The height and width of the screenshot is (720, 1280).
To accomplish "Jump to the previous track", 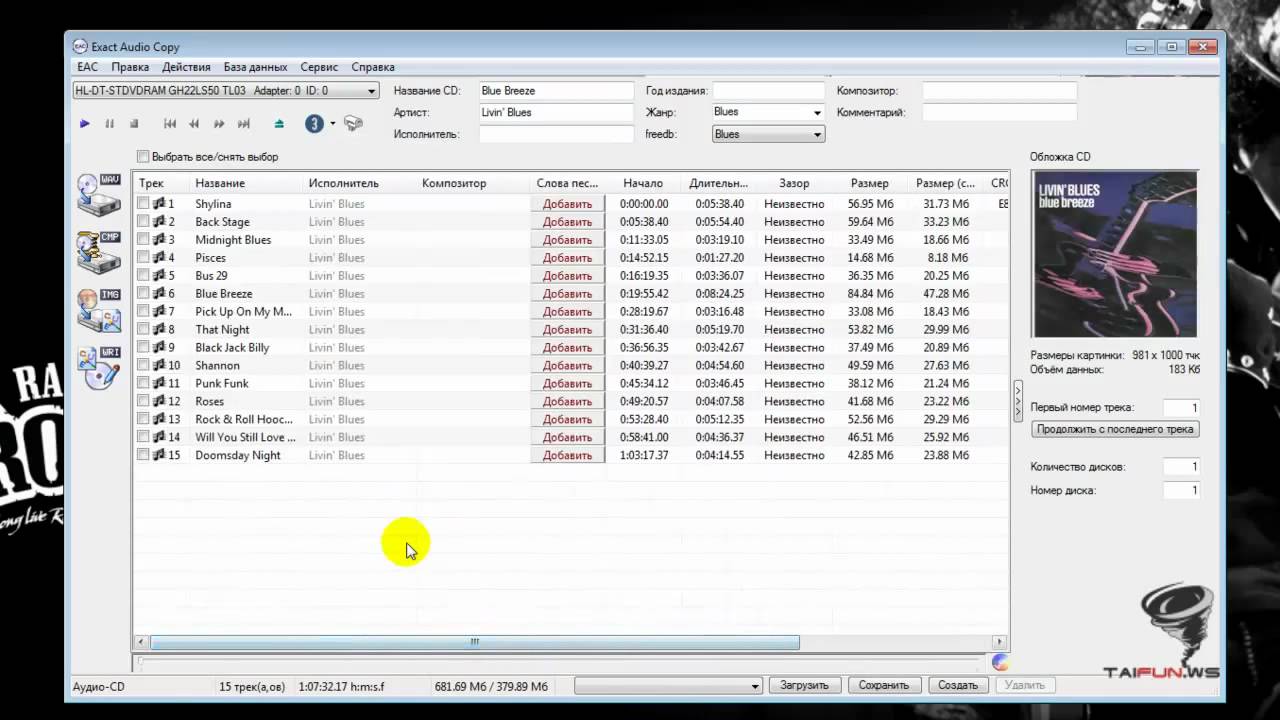I will click(x=170, y=124).
